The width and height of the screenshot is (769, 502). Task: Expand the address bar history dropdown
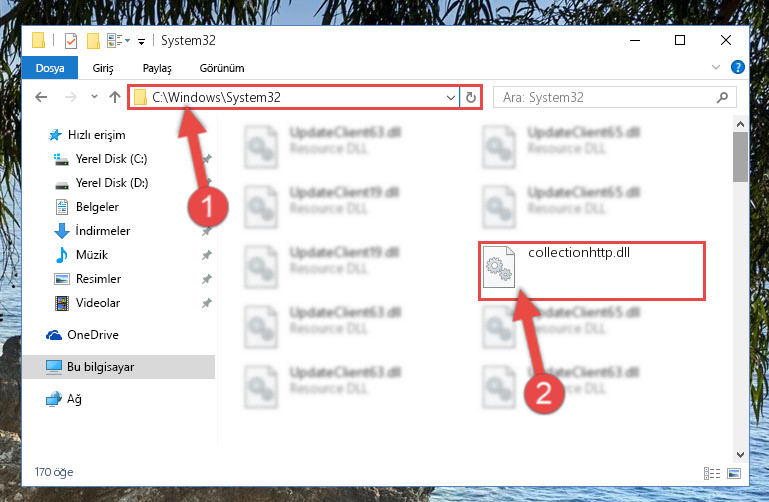[x=451, y=98]
